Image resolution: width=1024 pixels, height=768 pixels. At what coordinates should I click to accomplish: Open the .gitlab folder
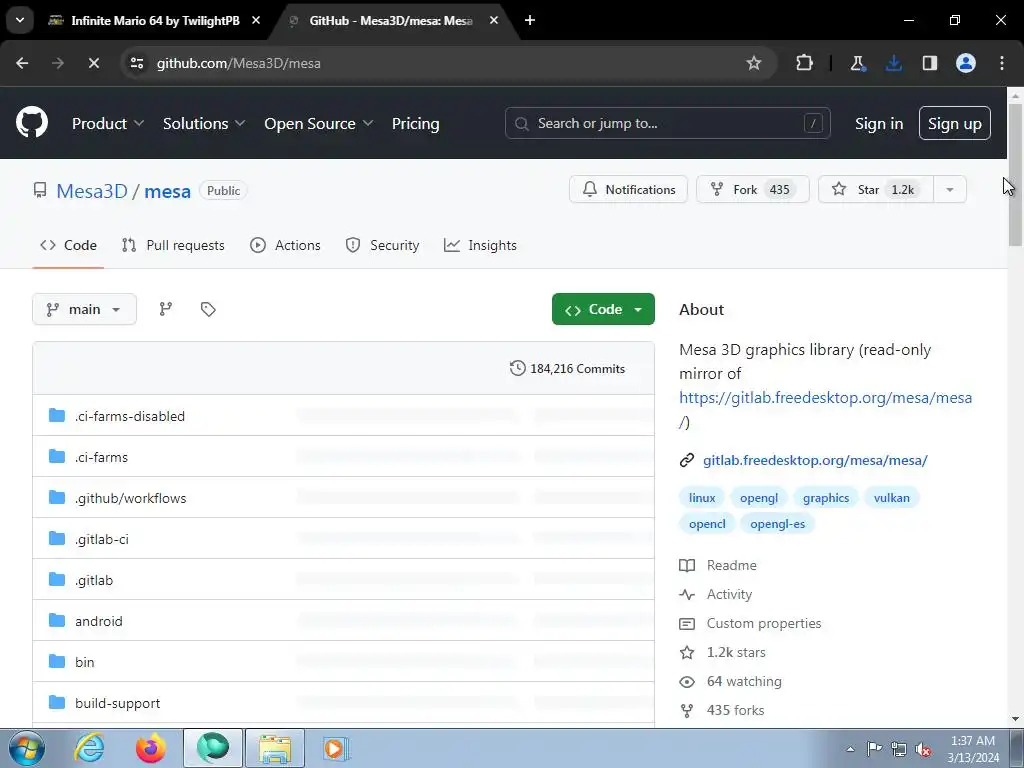tap(94, 581)
